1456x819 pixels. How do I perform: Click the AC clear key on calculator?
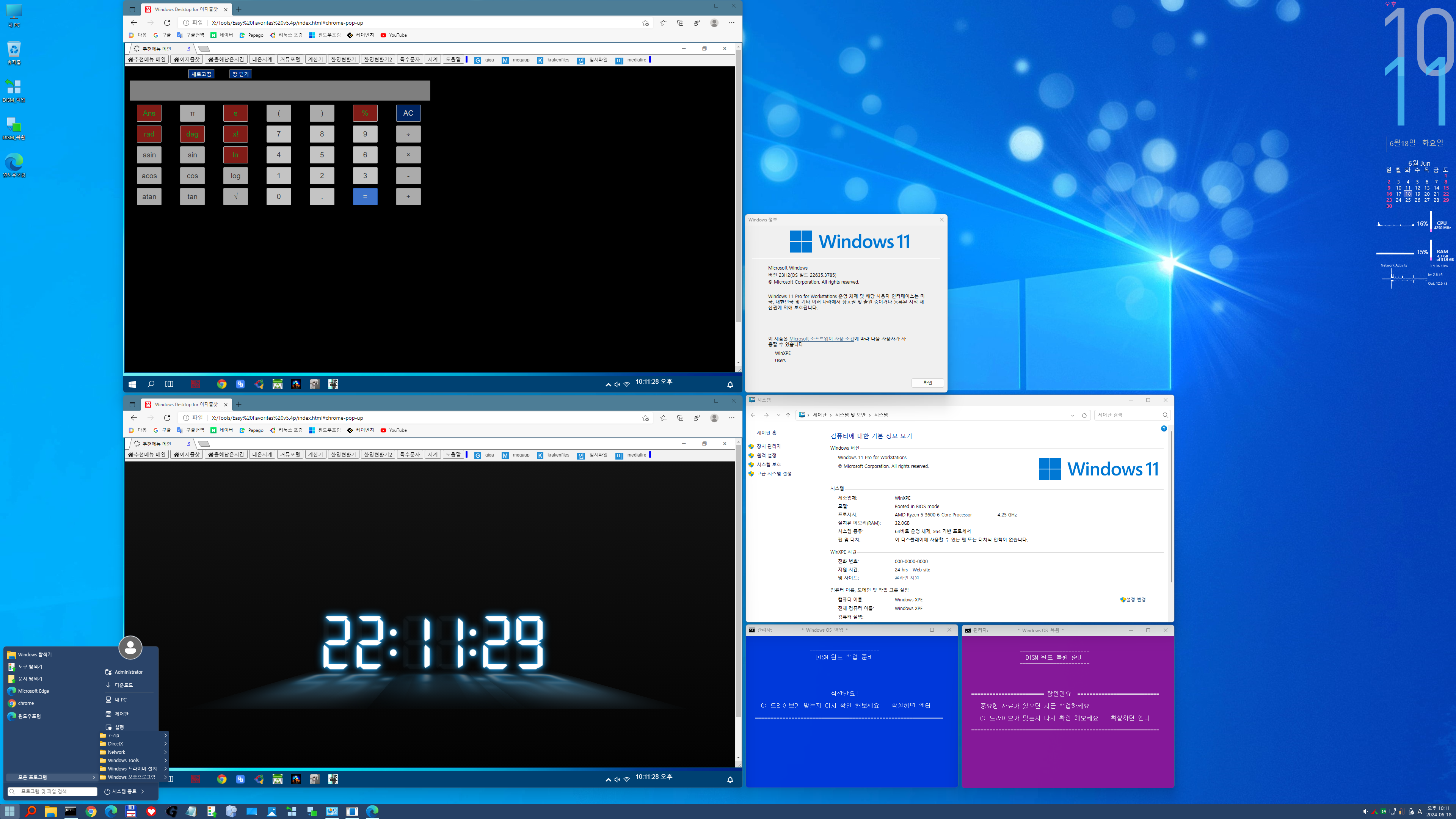pos(408,113)
